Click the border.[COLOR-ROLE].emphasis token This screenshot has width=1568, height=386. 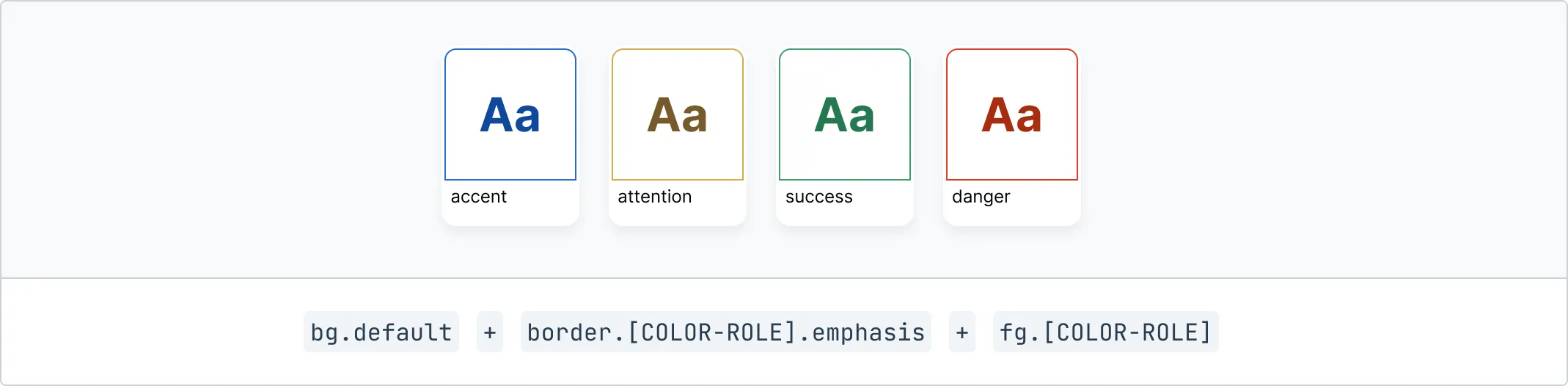(726, 332)
